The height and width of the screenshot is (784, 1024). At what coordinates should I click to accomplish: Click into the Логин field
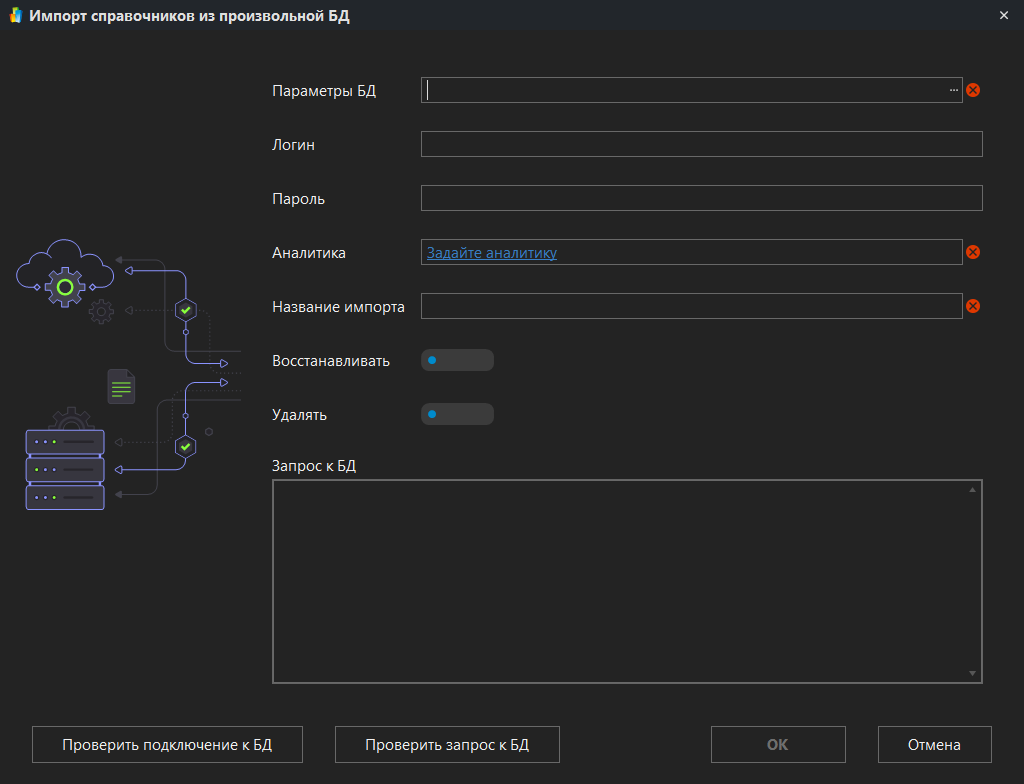tap(701, 144)
